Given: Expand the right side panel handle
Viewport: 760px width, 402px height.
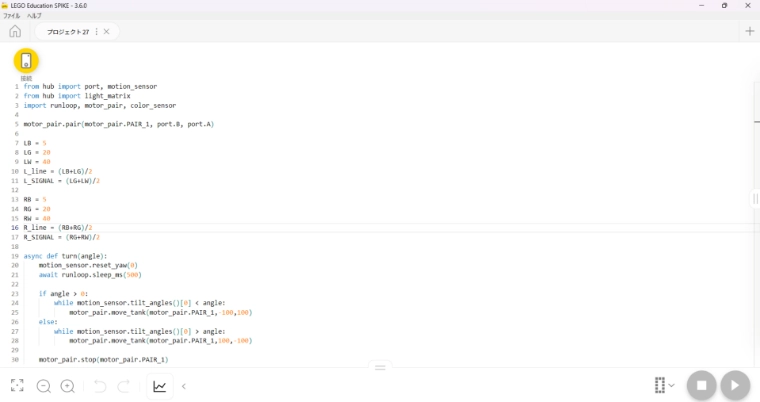Looking at the screenshot, I should pyautogui.click(x=755, y=199).
